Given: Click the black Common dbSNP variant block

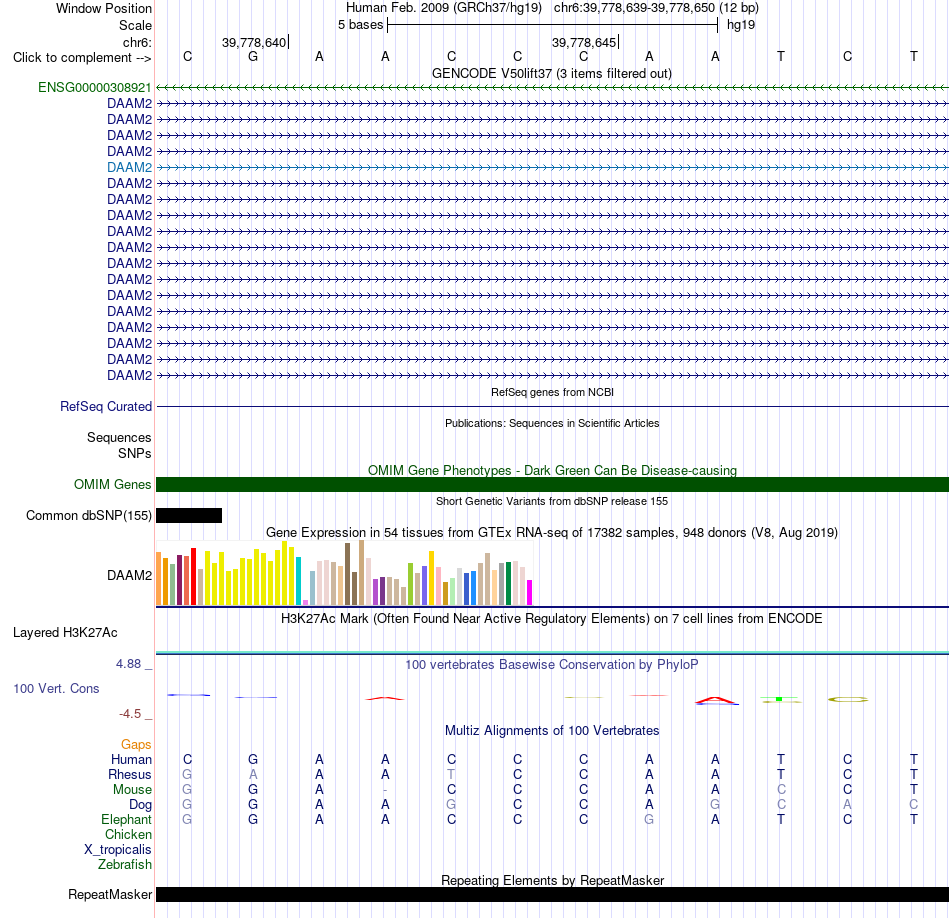Looking at the screenshot, I should pyautogui.click(x=189, y=516).
